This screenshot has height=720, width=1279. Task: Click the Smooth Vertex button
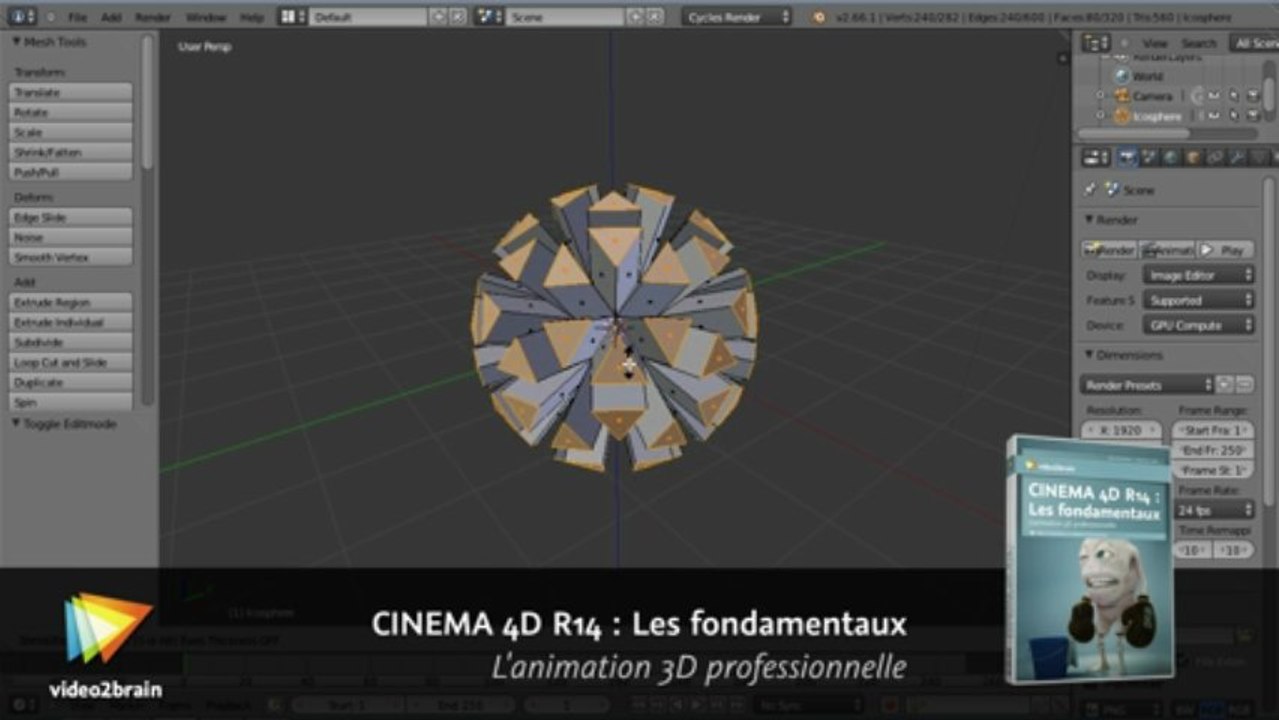click(x=70, y=257)
